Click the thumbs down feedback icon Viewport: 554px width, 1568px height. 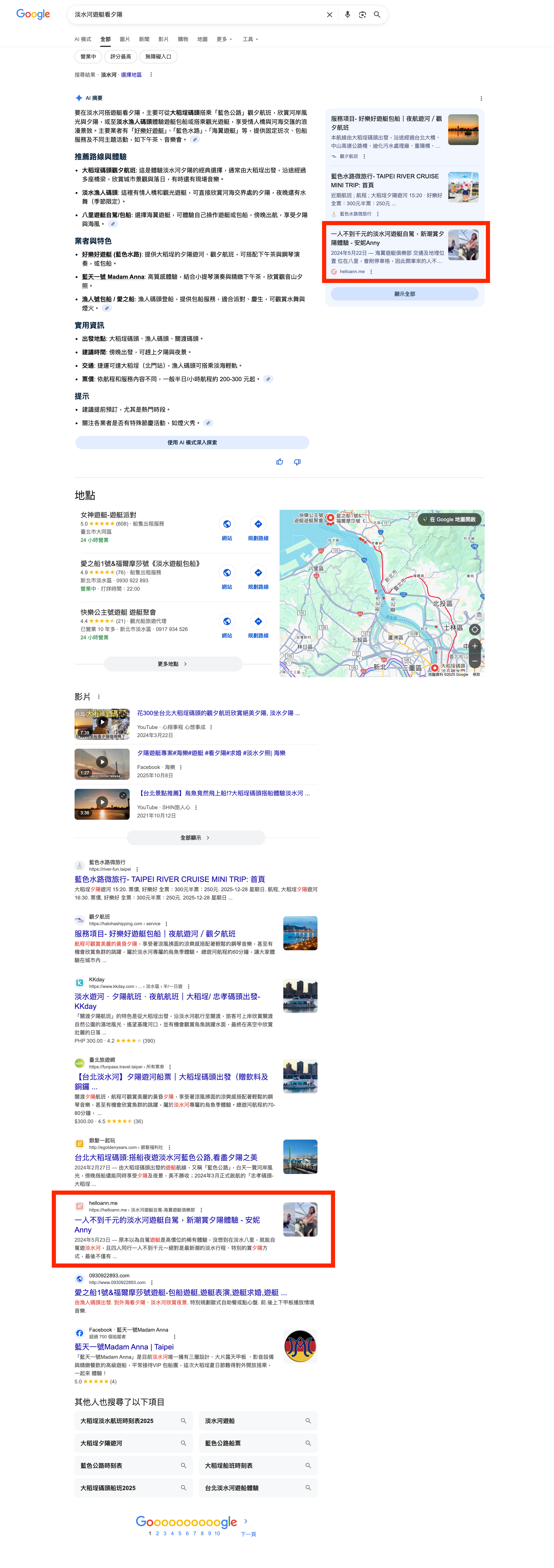297,462
